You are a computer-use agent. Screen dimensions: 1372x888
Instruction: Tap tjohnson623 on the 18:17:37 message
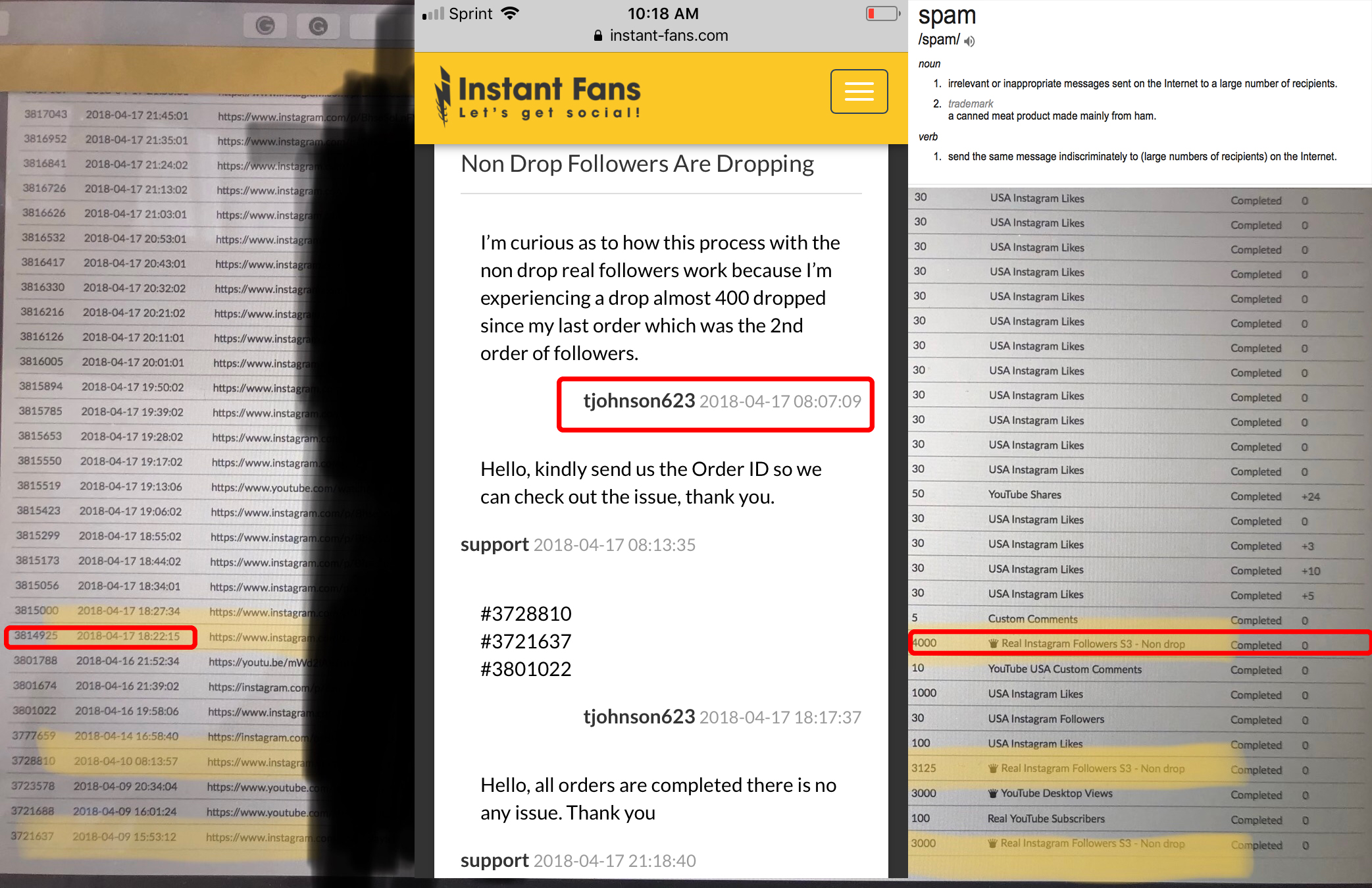click(639, 717)
